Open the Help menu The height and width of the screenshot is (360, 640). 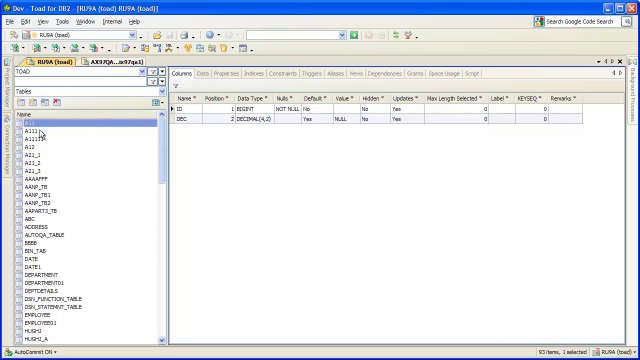click(x=134, y=22)
